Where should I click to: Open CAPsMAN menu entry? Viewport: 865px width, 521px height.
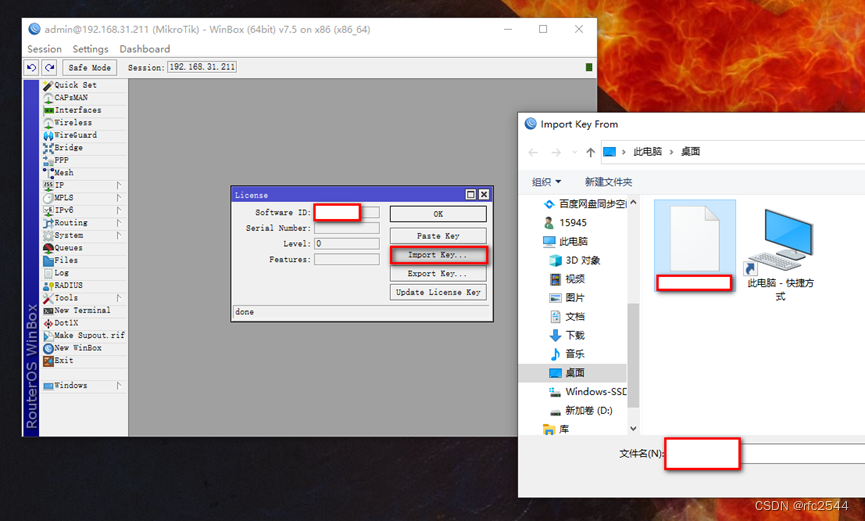tap(84, 98)
